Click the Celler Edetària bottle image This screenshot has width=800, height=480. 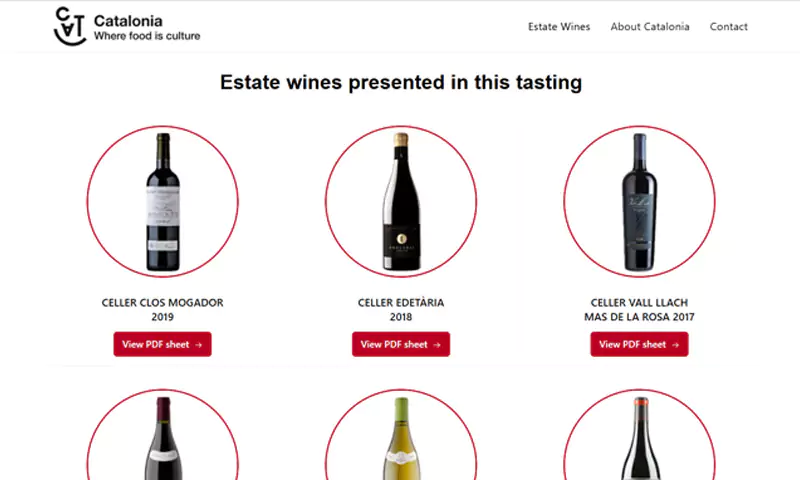point(401,201)
